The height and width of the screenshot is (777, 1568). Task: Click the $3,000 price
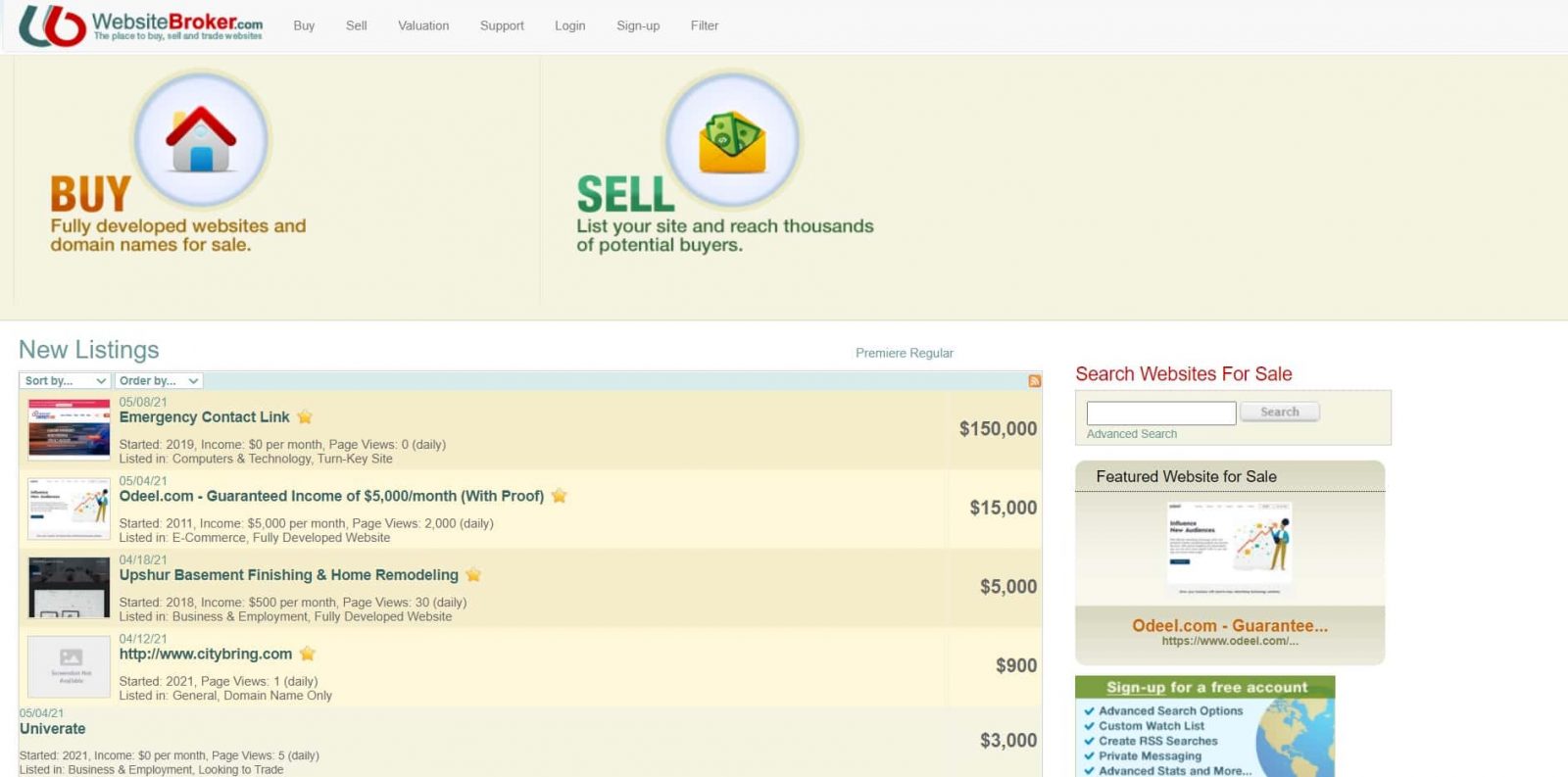pos(1008,741)
